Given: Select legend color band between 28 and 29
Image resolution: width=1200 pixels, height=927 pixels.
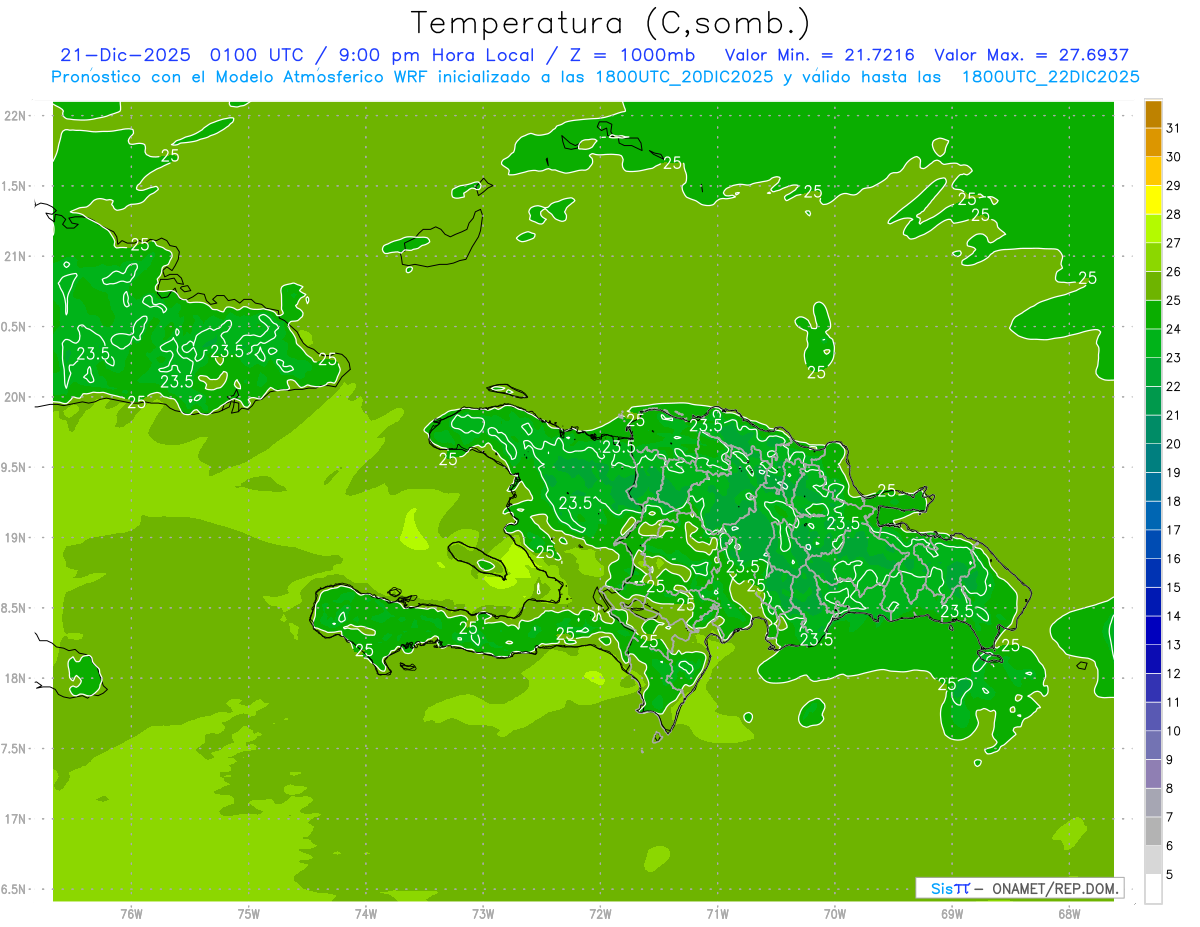Looking at the screenshot, I should (1153, 200).
